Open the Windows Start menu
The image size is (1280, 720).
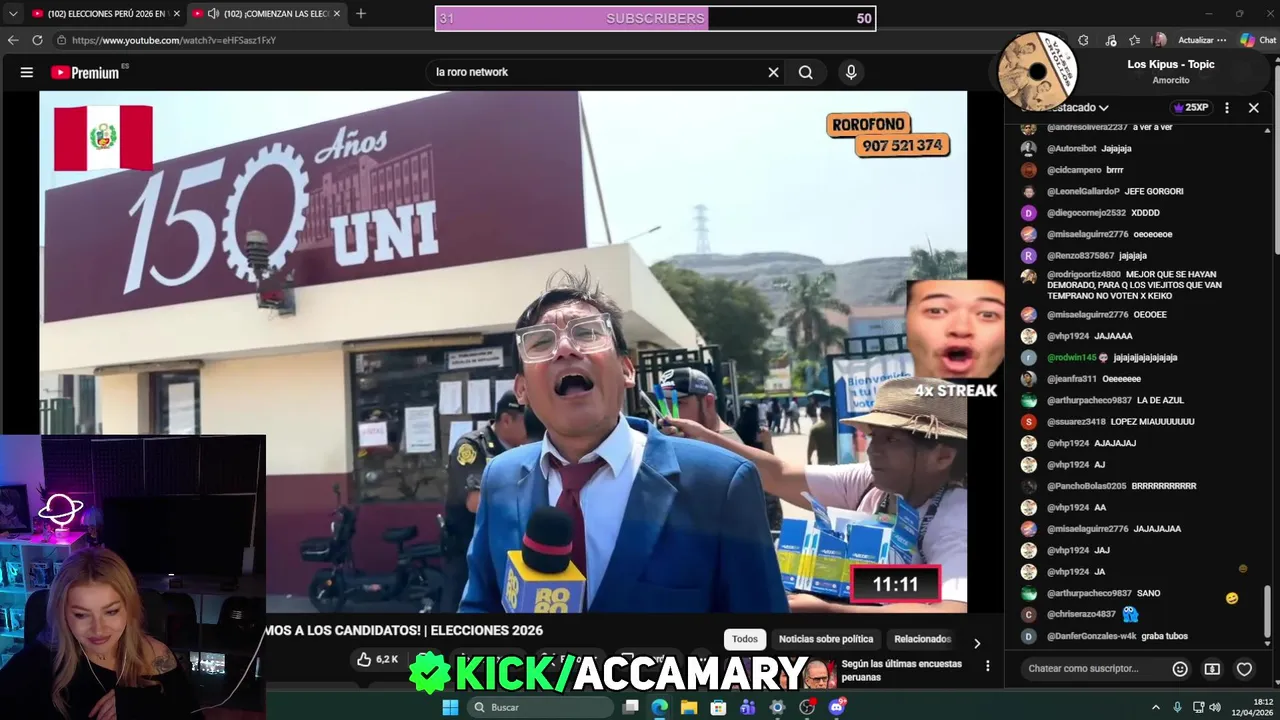coord(450,707)
